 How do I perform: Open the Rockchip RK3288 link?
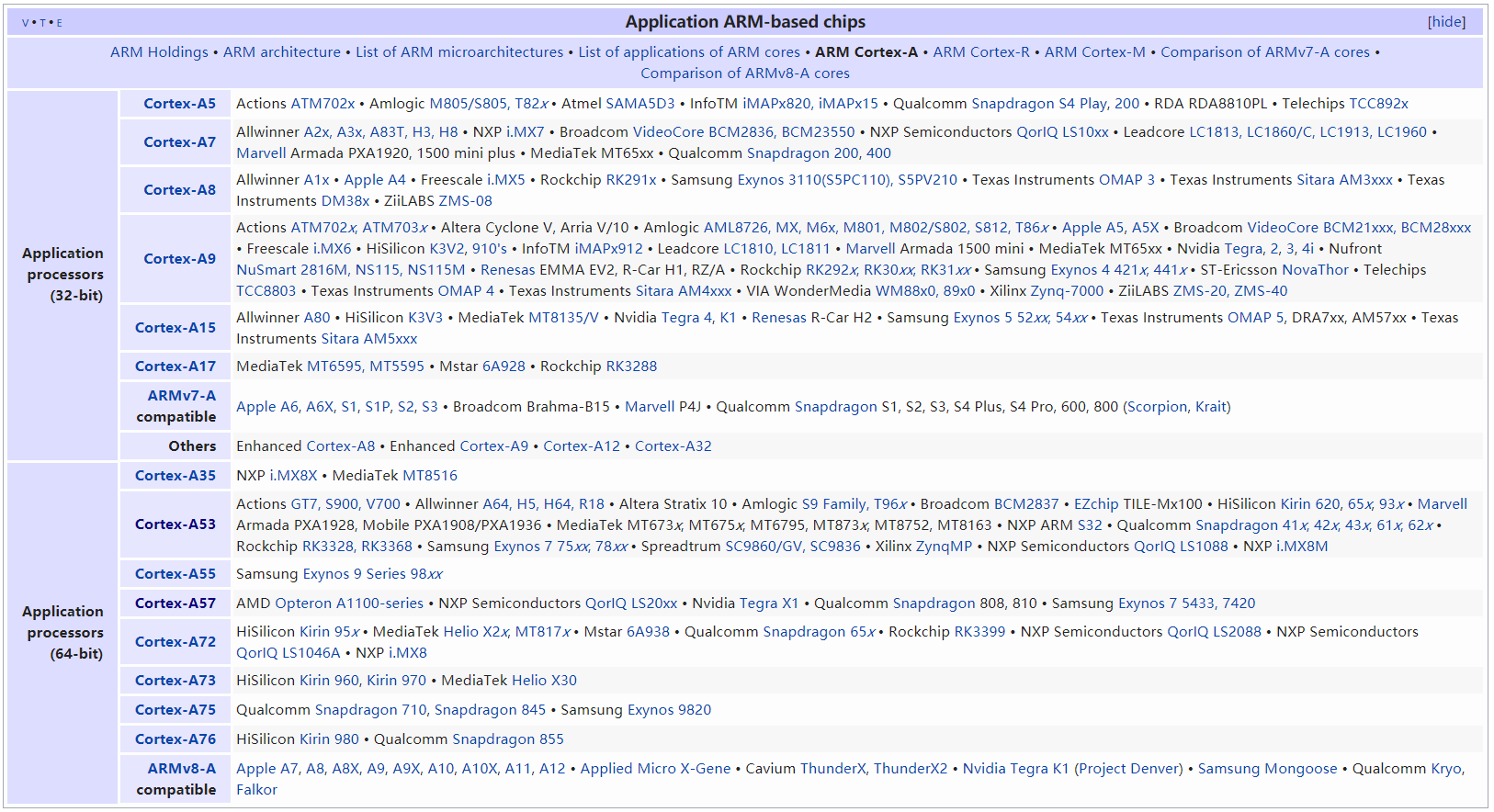[x=631, y=367]
